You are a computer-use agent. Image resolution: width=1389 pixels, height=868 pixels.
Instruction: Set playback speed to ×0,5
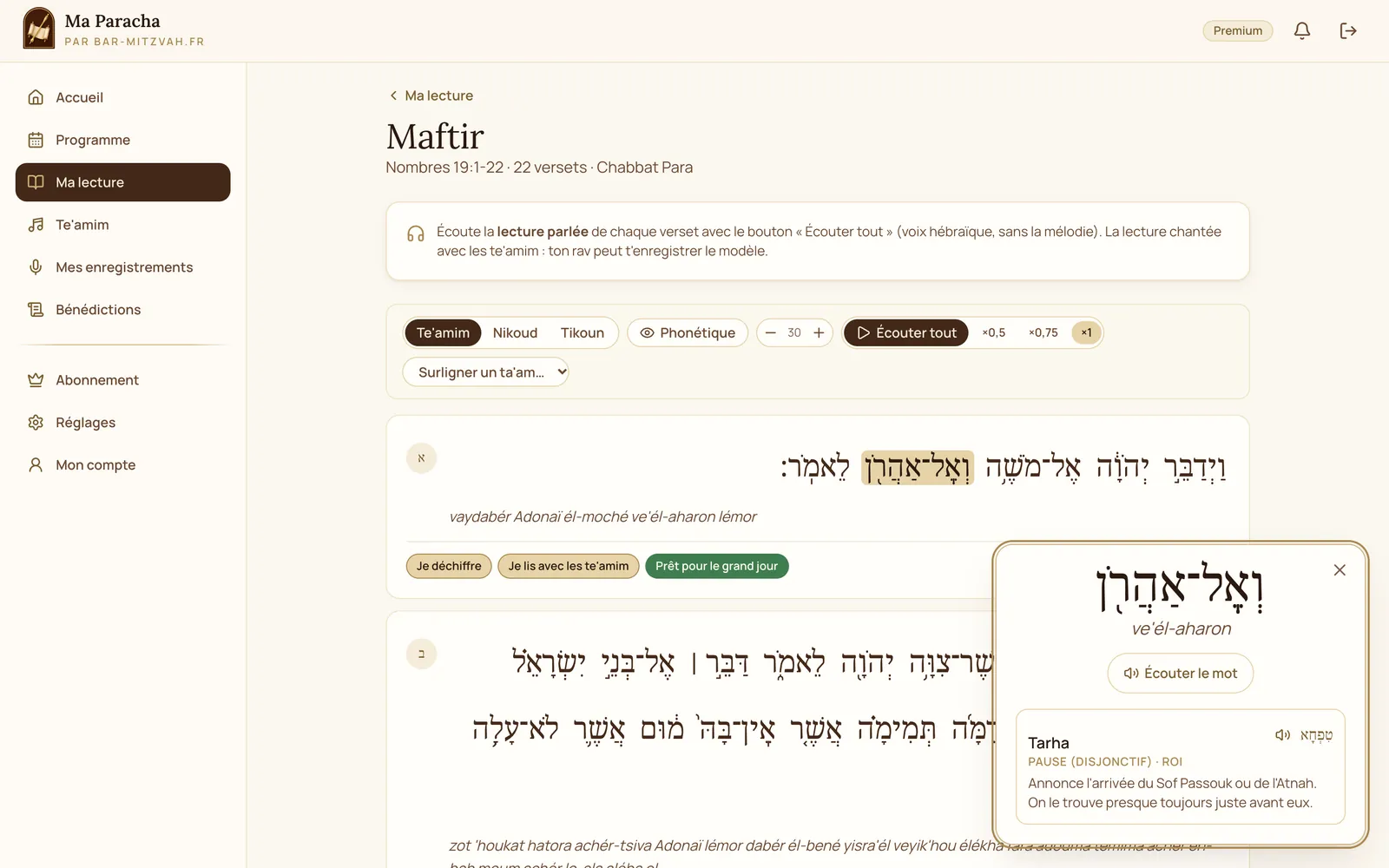pos(994,332)
